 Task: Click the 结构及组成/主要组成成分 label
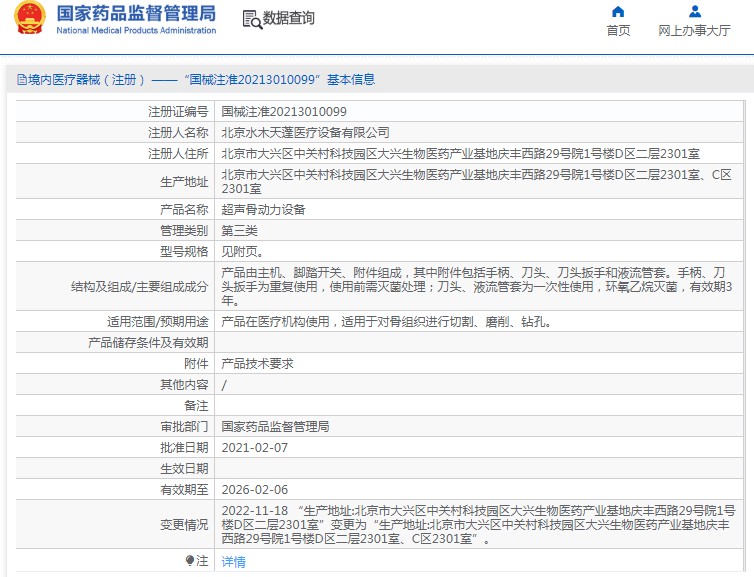[139, 287]
